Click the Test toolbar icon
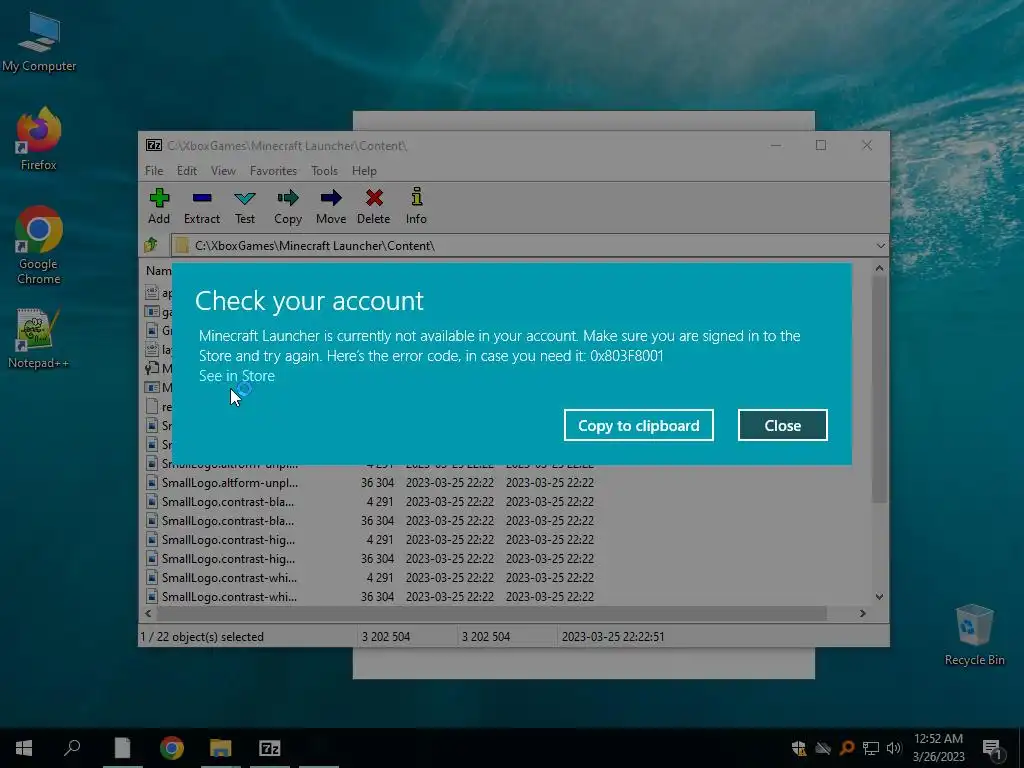 [245, 206]
